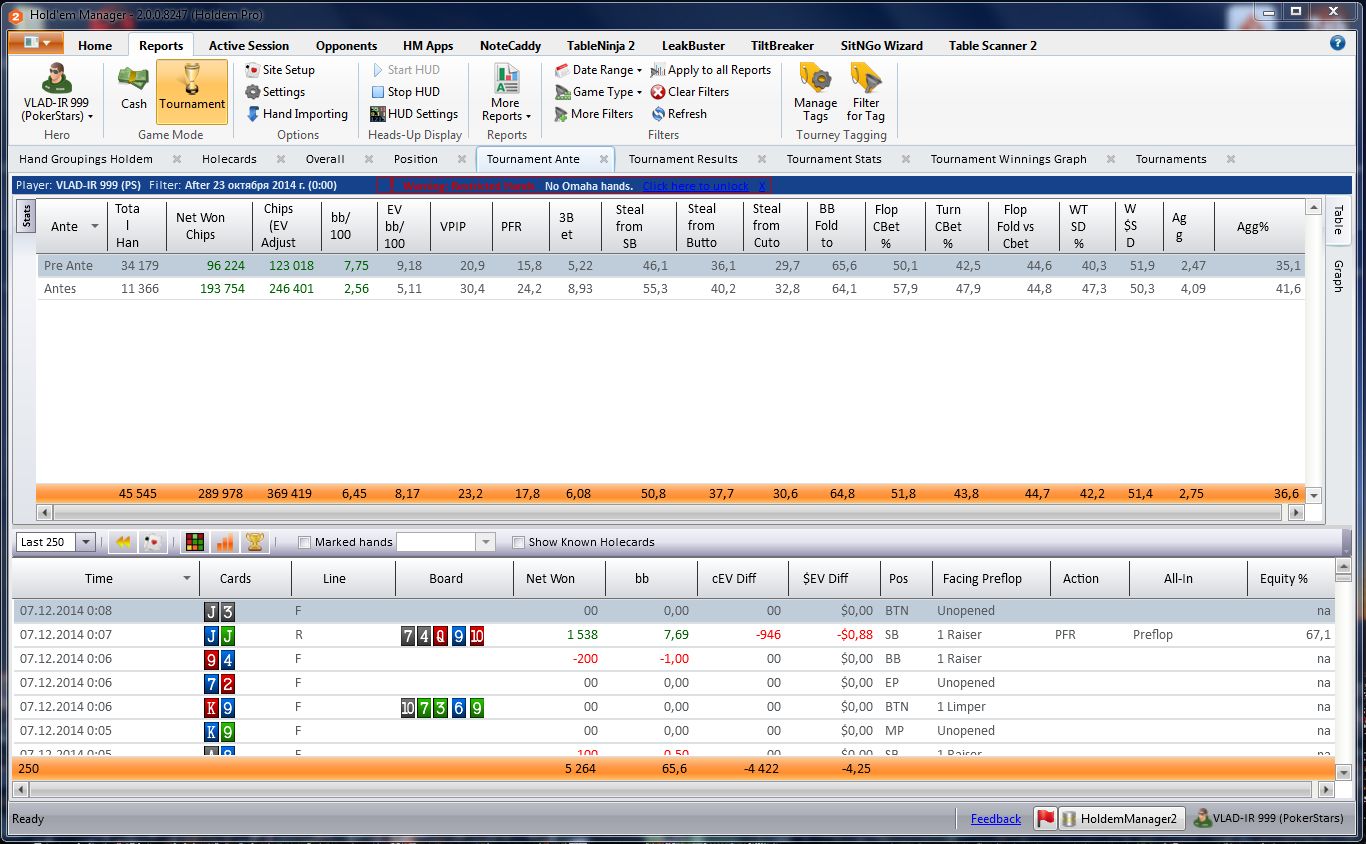Viewport: 1366px width, 844px height.
Task: Refresh the report data
Action: tap(679, 114)
